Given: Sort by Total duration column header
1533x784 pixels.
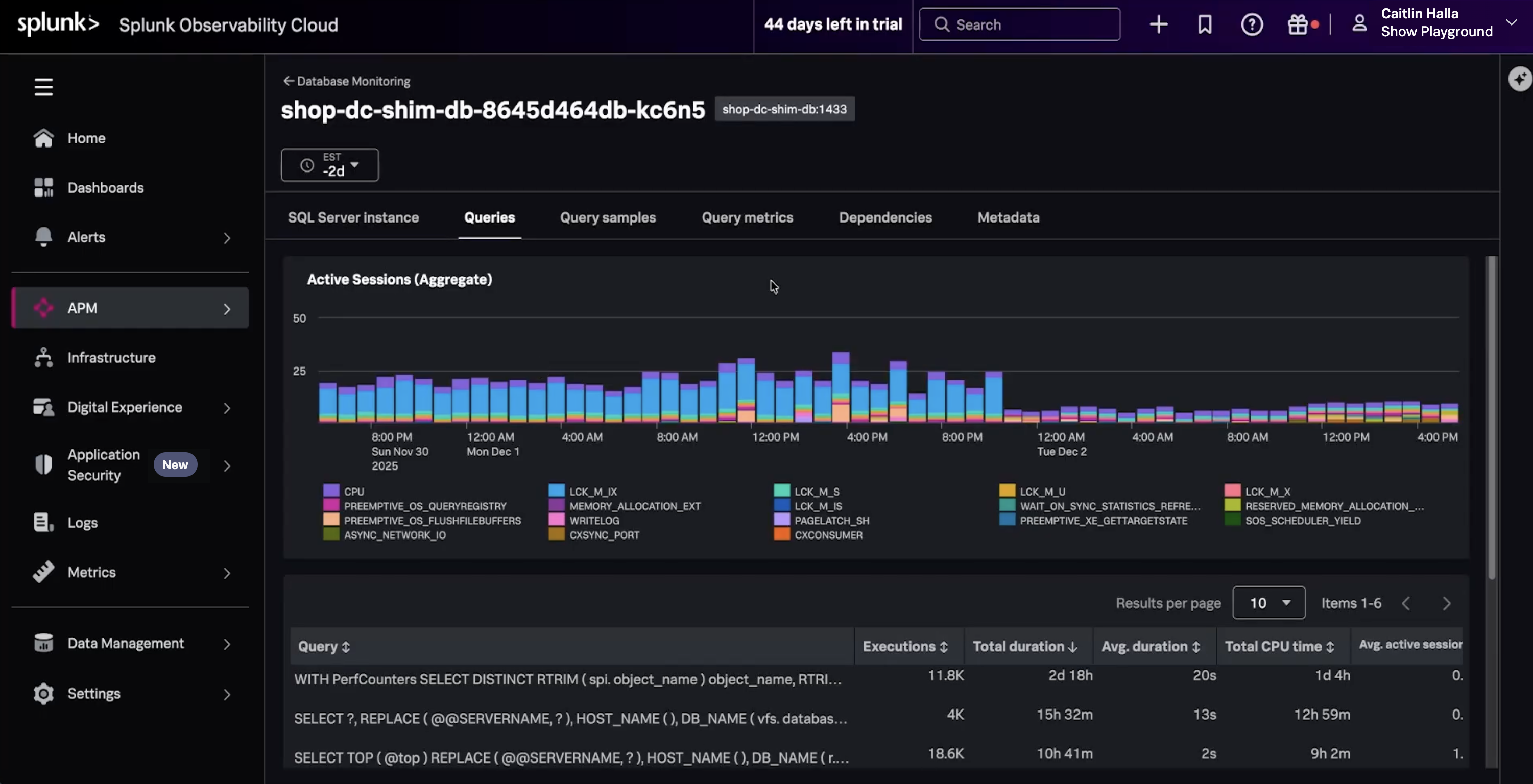Looking at the screenshot, I should tap(1025, 647).
